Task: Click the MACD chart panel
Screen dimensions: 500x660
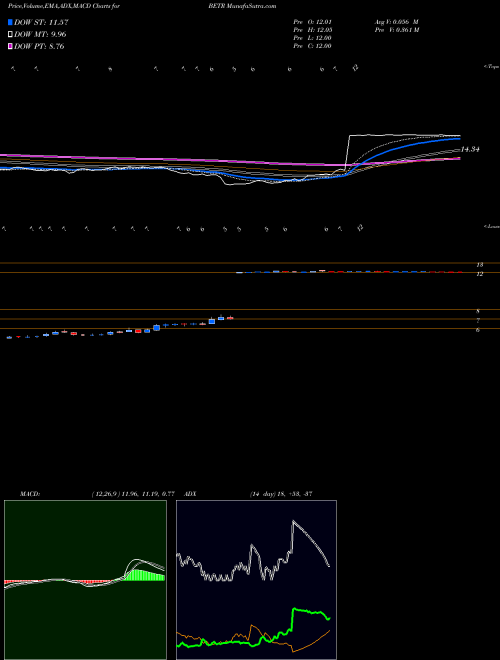Action: pos(85,580)
